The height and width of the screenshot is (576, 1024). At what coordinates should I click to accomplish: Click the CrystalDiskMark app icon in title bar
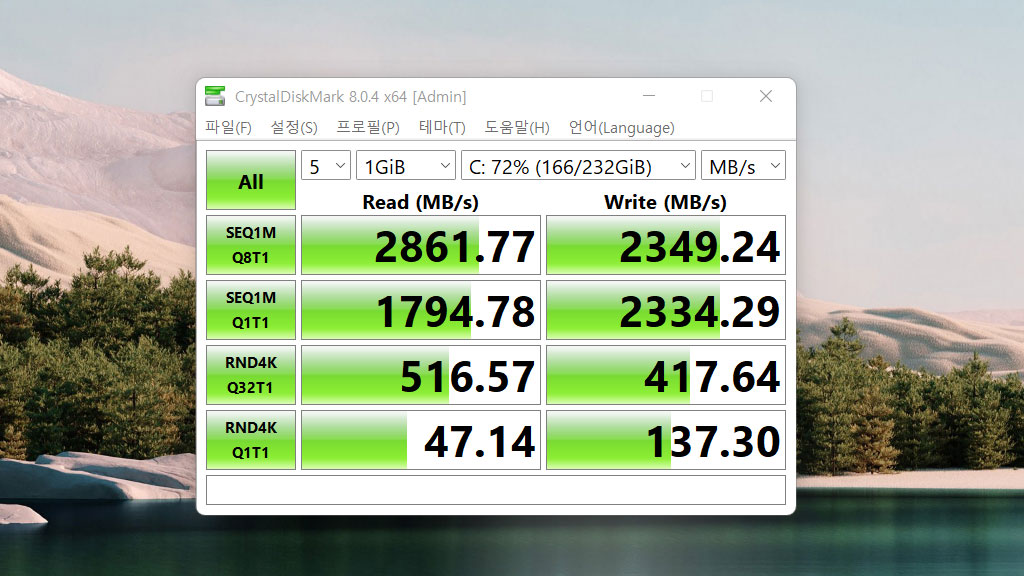215,96
